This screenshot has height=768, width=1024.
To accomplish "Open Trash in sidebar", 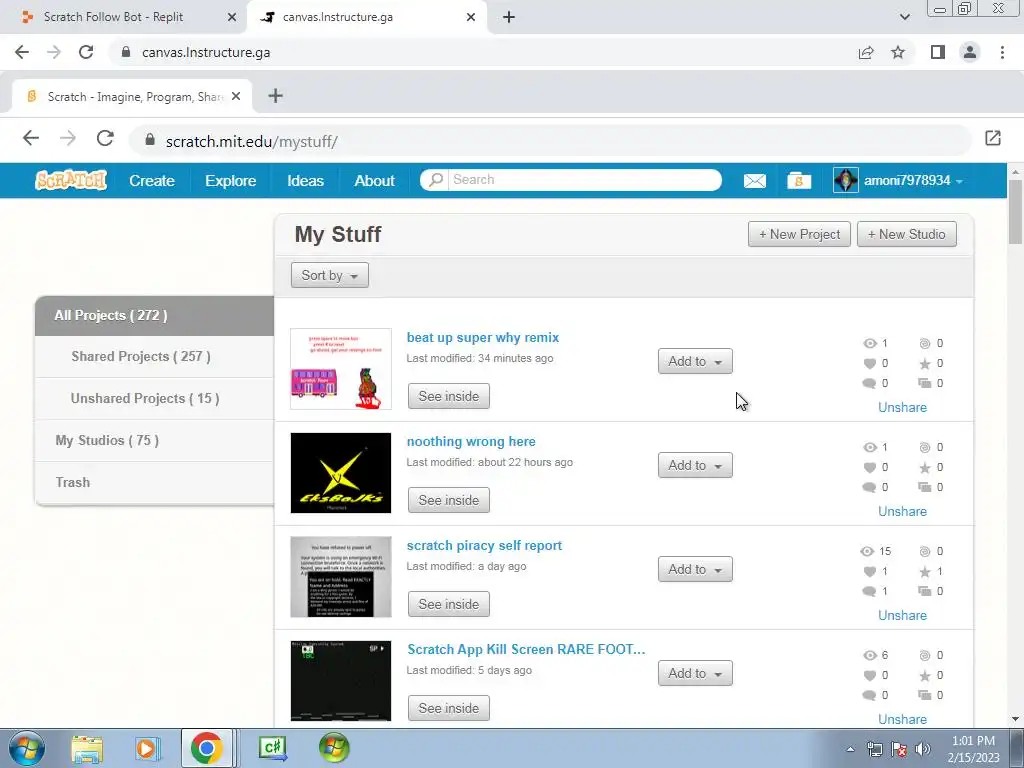I will pos(154,482).
